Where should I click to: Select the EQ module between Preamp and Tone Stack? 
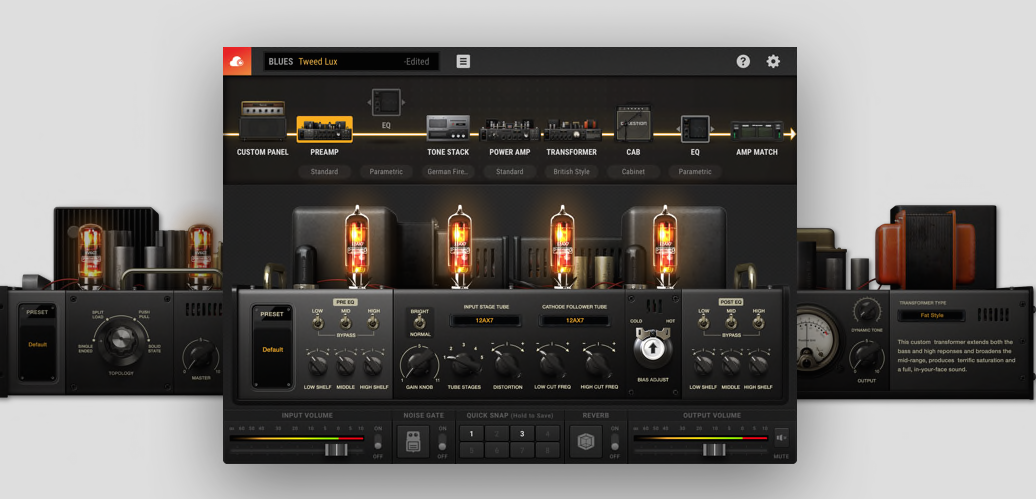386,102
